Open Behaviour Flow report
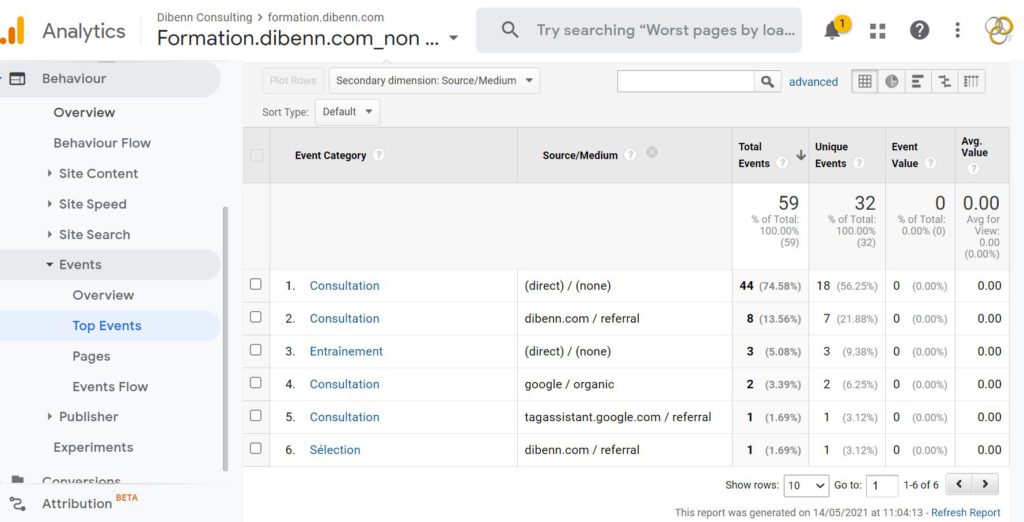Screen dimensions: 1024x522 click(x=102, y=143)
